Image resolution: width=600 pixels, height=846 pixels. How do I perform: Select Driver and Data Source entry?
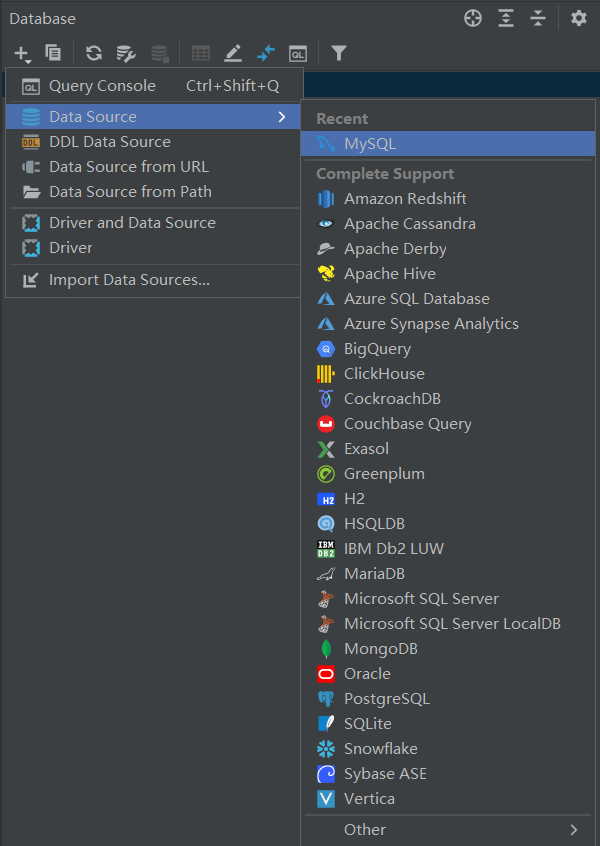click(x=132, y=223)
